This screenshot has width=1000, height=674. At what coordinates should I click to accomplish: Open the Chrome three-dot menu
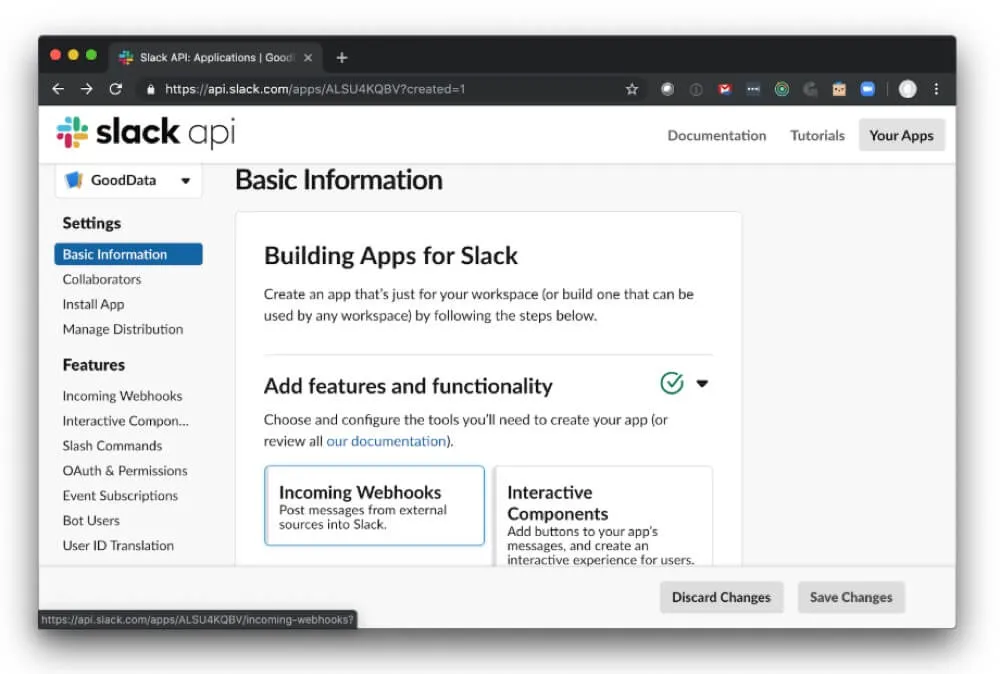coord(936,88)
